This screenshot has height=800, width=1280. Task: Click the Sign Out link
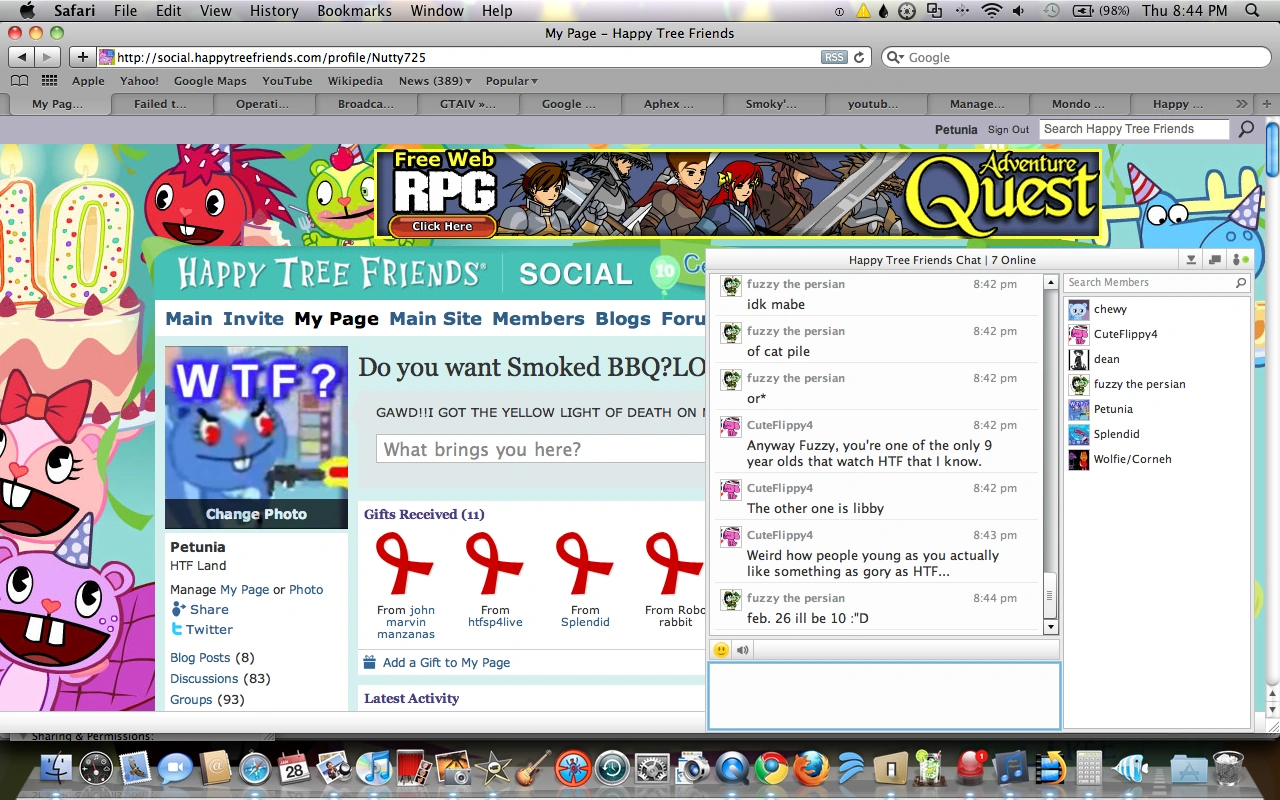[x=1008, y=129]
